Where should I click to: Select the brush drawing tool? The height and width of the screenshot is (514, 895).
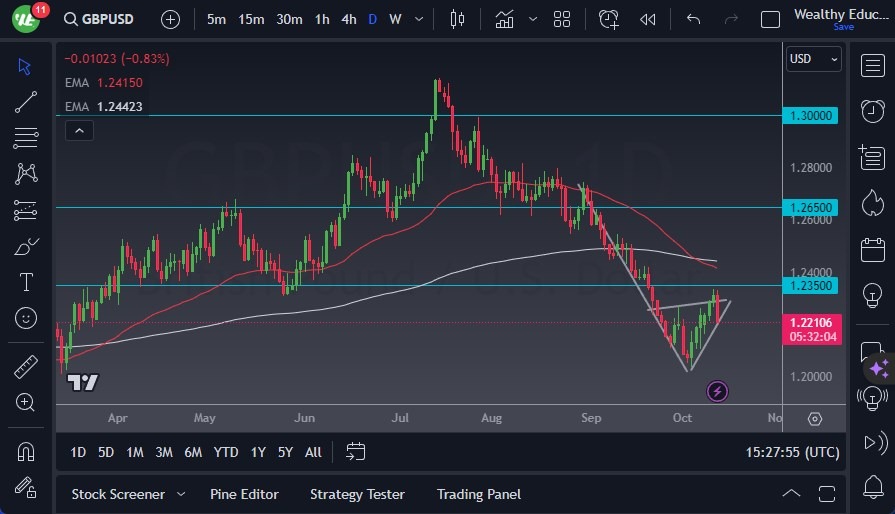[x=27, y=246]
